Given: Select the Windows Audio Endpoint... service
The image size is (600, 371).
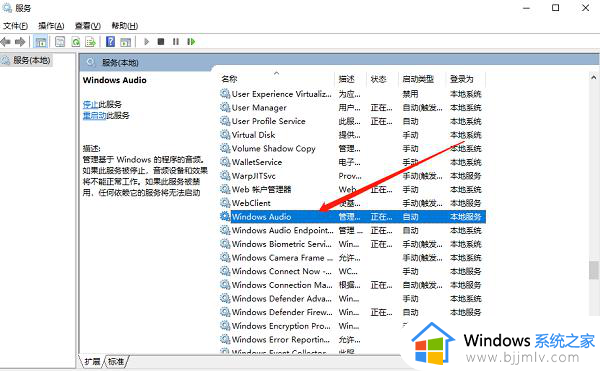Looking at the screenshot, I should pos(352,230).
